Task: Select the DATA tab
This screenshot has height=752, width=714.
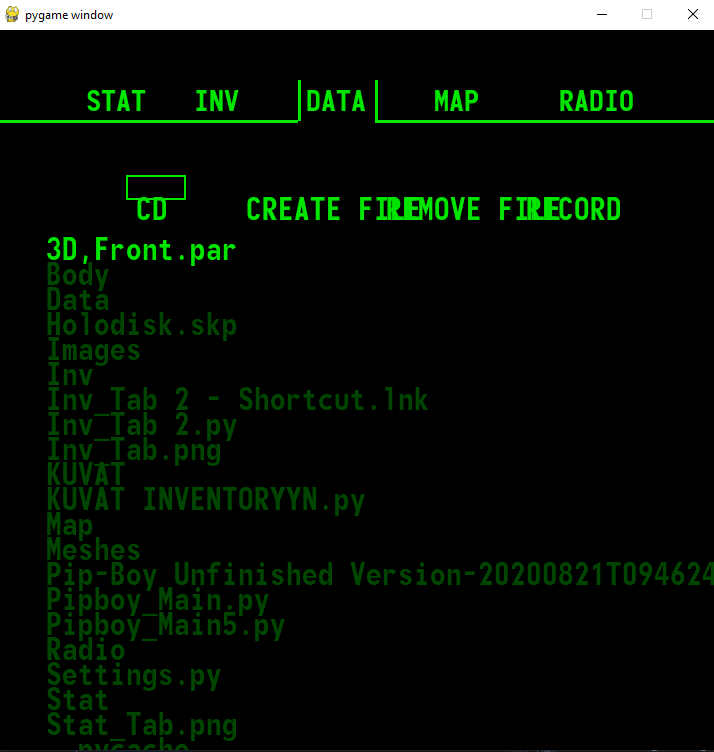Action: pos(336,101)
